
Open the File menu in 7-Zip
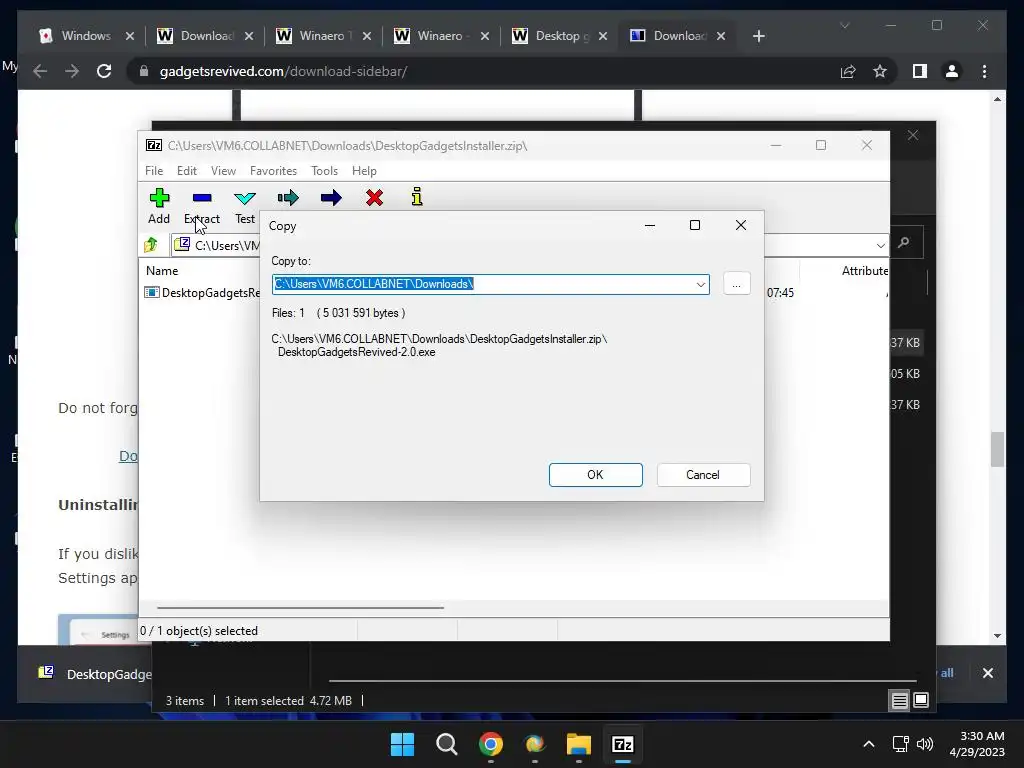click(x=154, y=170)
